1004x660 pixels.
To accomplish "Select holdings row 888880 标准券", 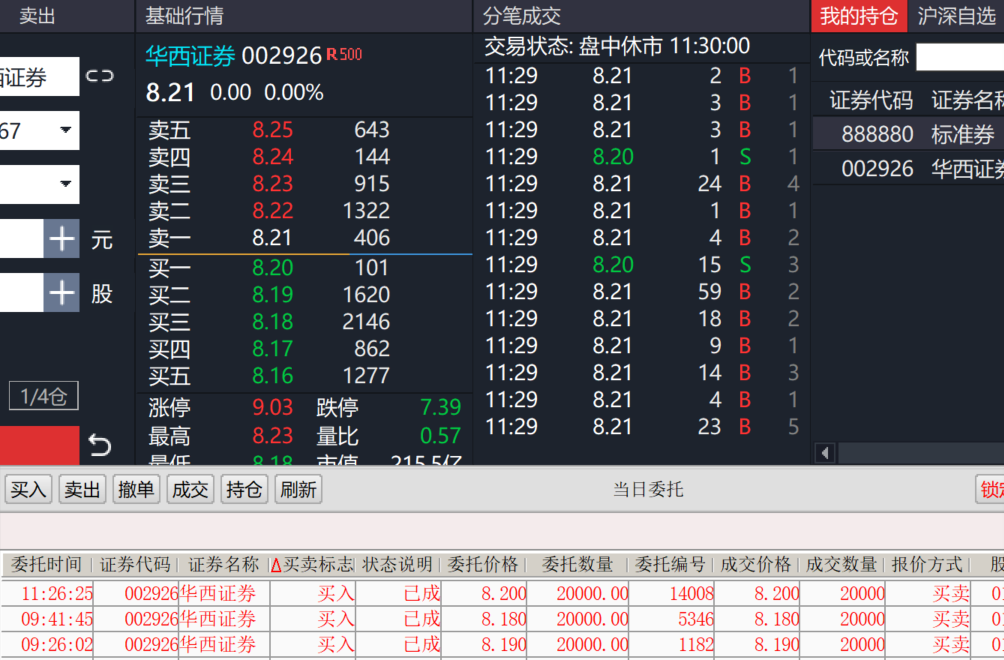I will [908, 134].
